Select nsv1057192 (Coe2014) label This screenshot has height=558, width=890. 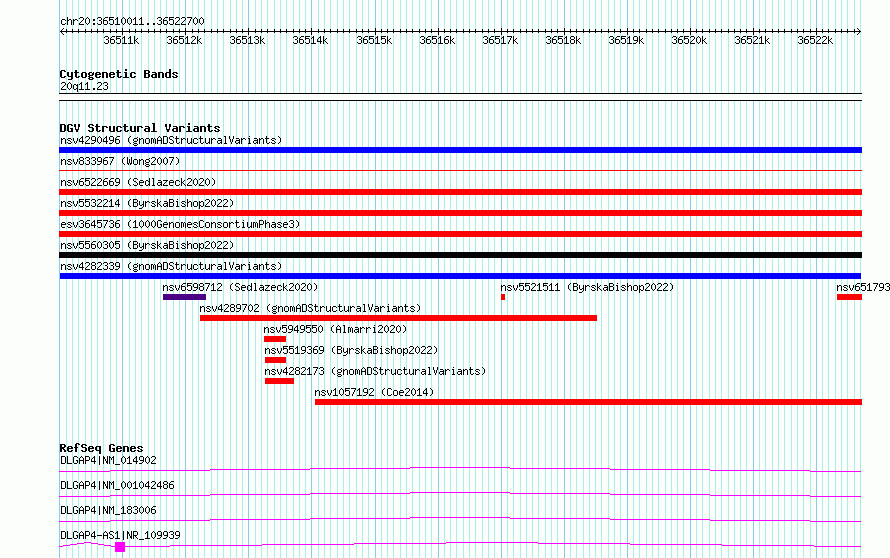(x=374, y=392)
